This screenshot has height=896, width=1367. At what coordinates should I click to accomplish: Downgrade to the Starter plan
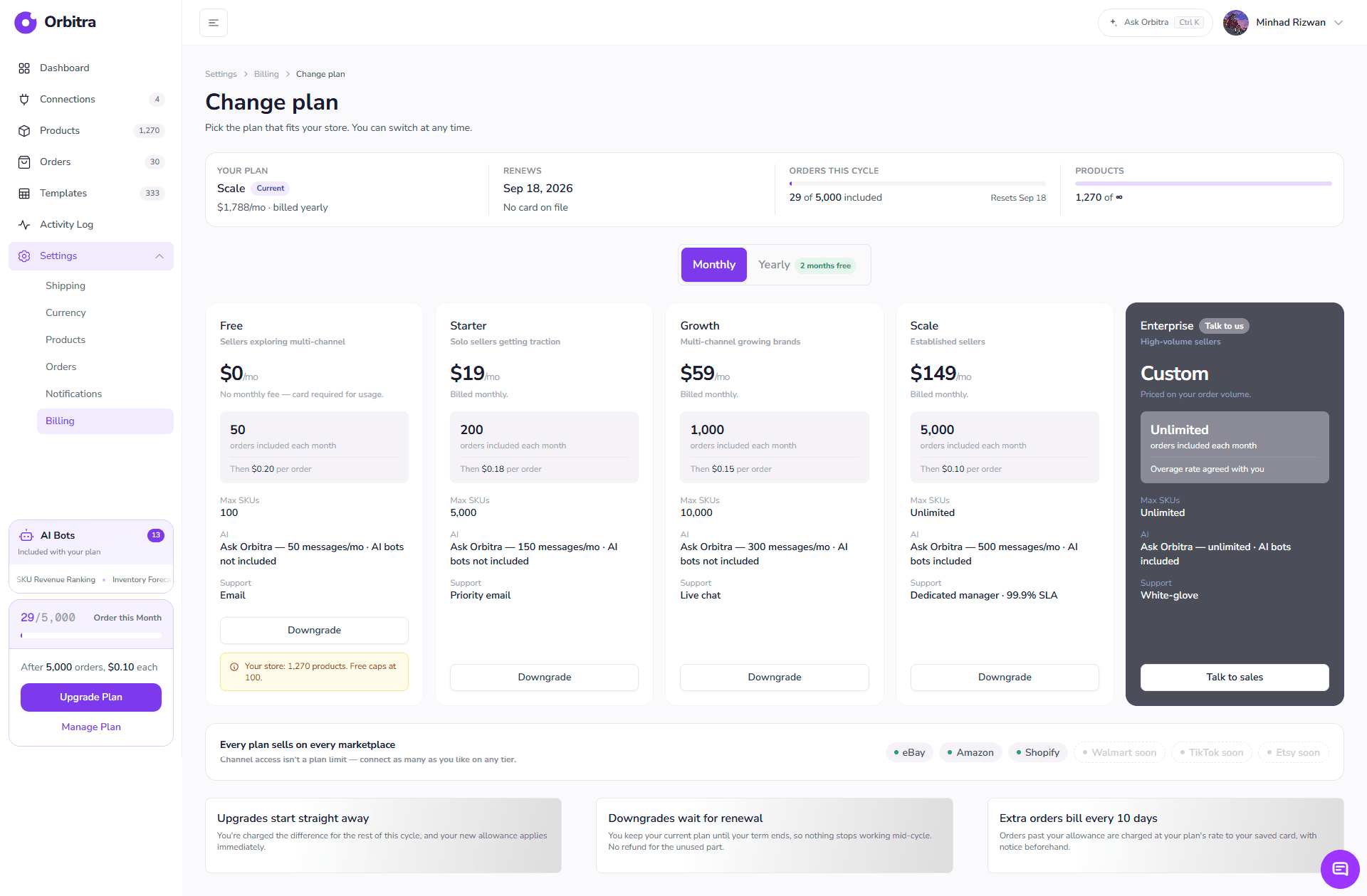pos(544,678)
